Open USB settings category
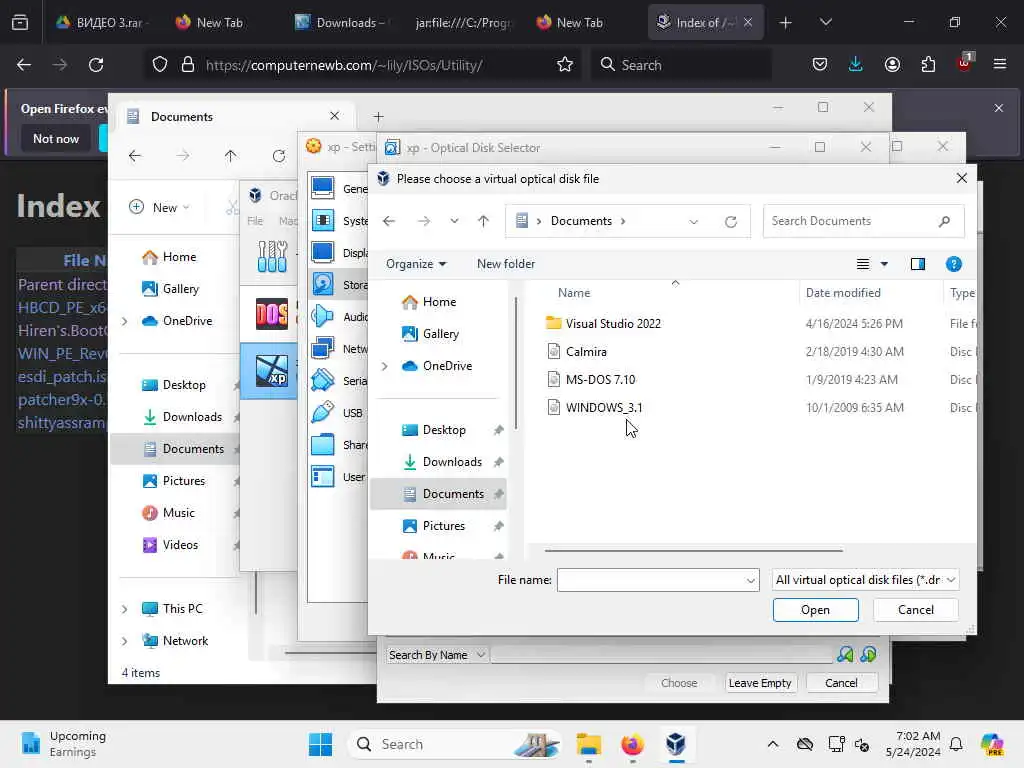Viewport: 1024px width, 768px height. [x=338, y=413]
